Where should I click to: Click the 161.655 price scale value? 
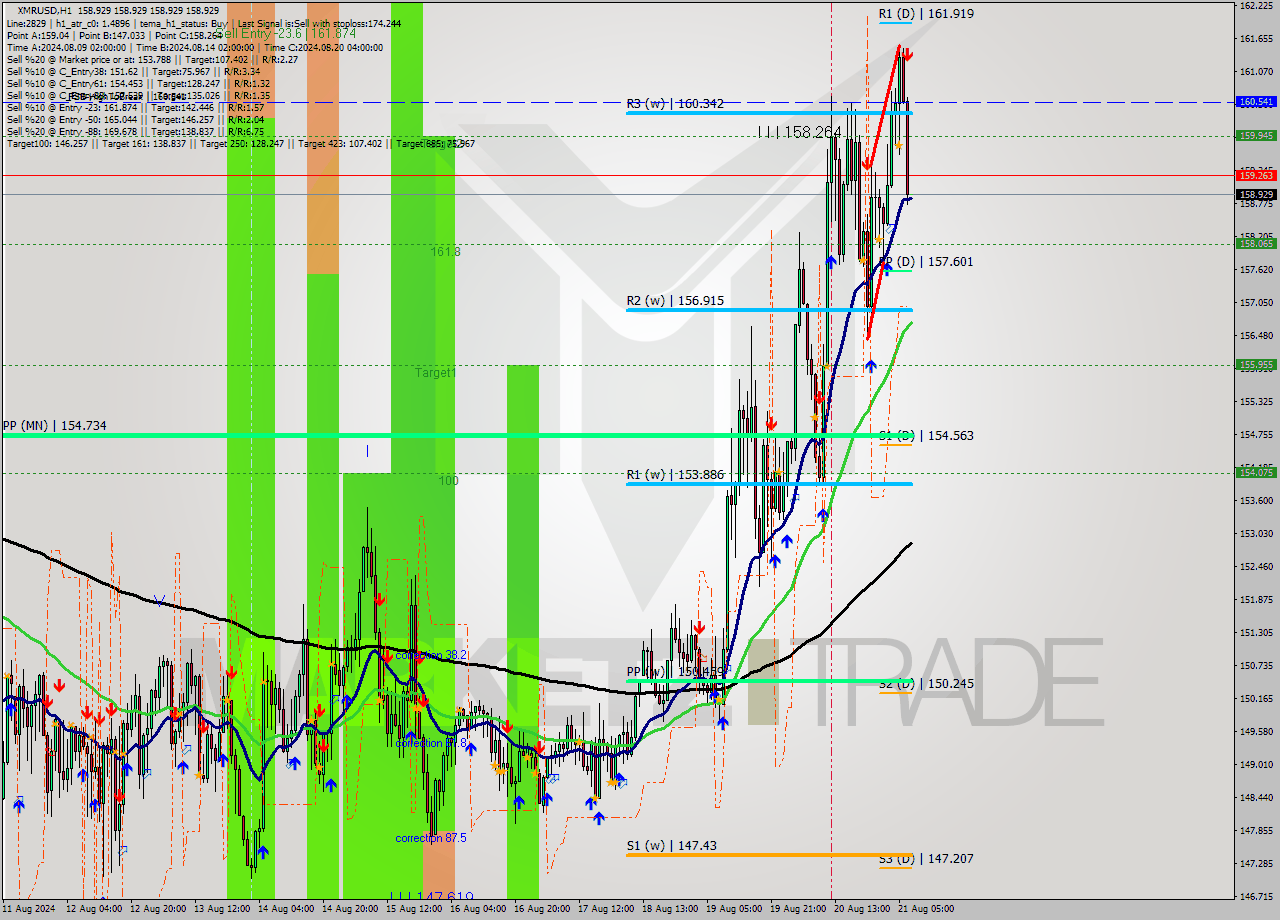(1256, 39)
